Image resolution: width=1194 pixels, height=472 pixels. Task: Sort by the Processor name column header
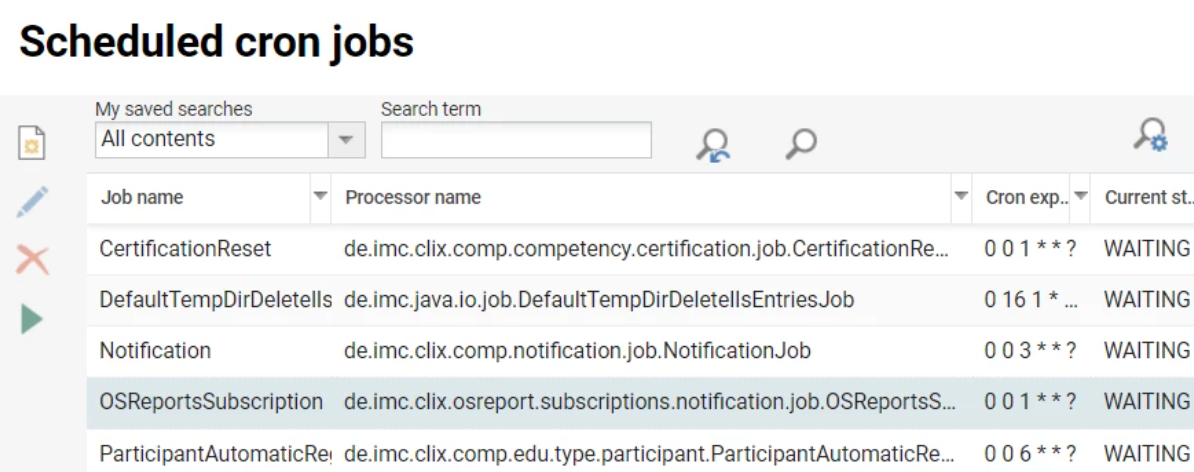(413, 198)
